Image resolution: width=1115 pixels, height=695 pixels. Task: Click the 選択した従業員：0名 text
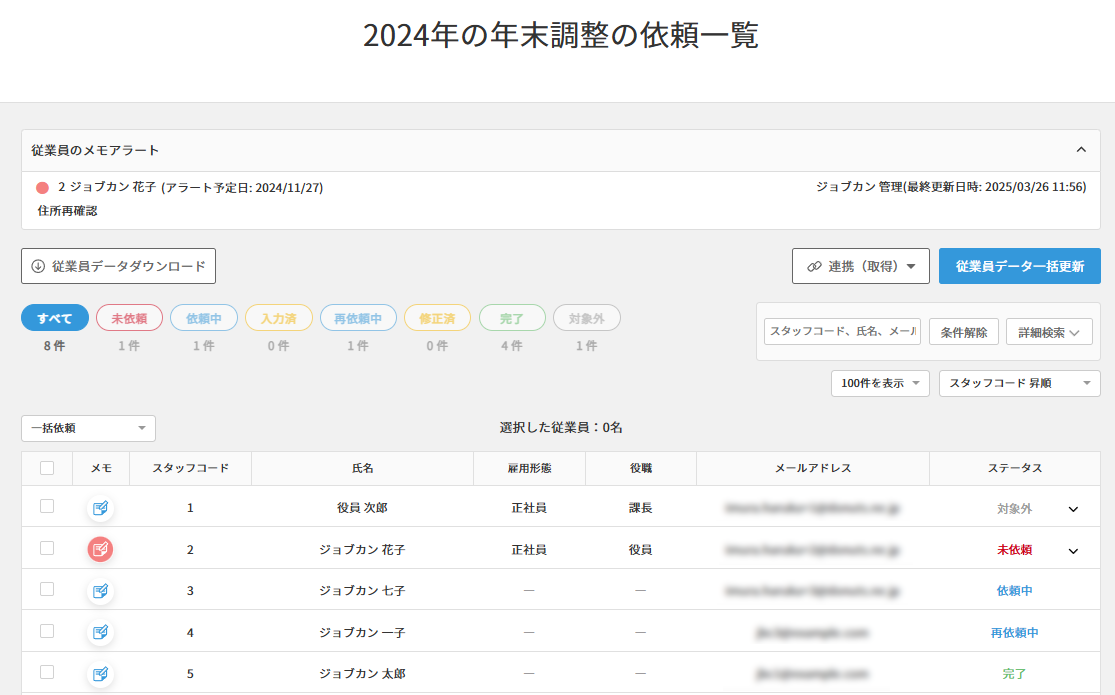[561, 428]
